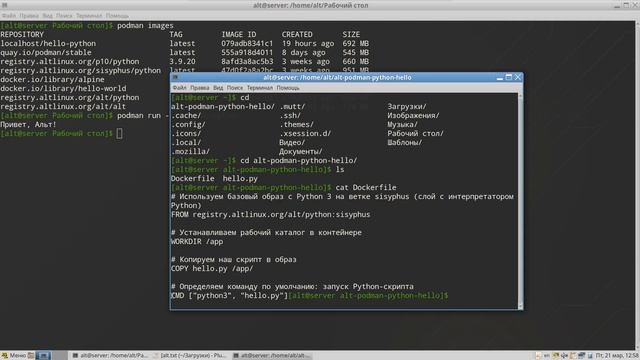Click the front window title alt-podman-python-hello
The image size is (640, 360).
click(337, 77)
